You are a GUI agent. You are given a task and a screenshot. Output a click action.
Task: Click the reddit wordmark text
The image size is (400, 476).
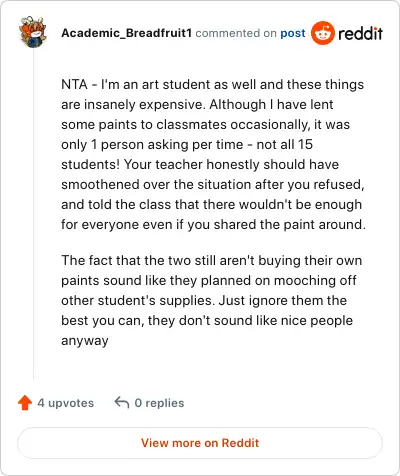click(360, 33)
